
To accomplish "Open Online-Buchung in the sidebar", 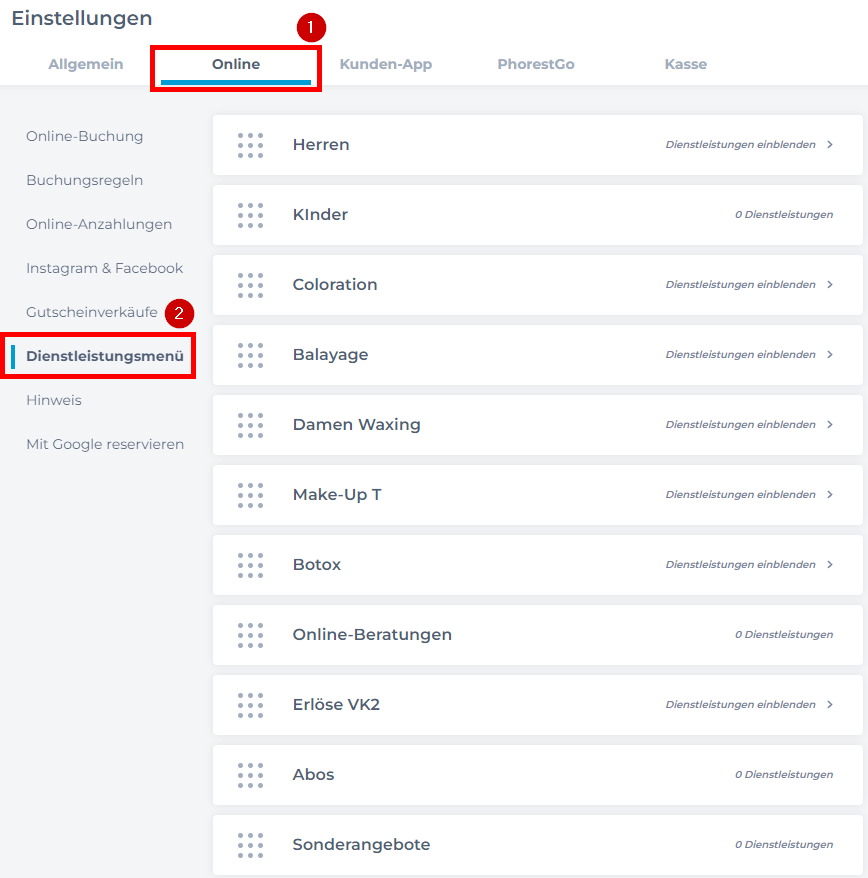I will (85, 136).
